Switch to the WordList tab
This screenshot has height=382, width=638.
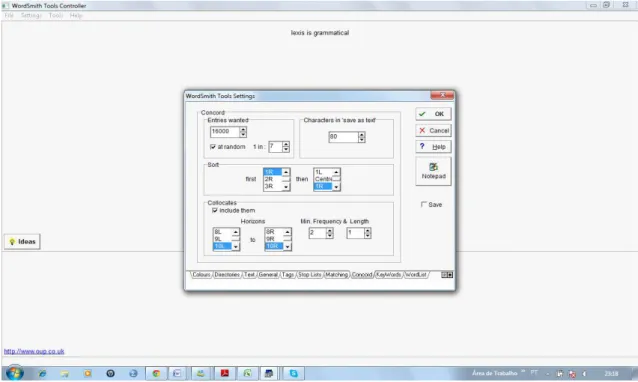[416, 275]
